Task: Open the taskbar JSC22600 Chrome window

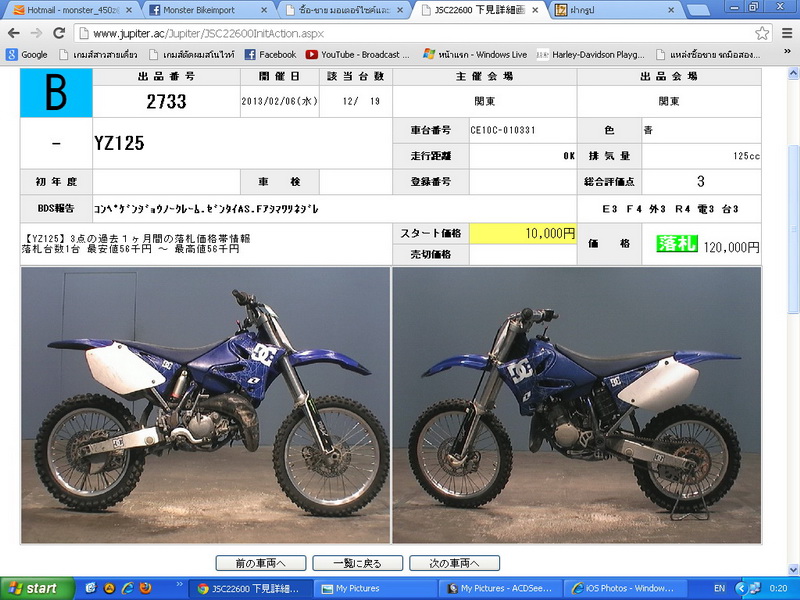Action: [249, 588]
